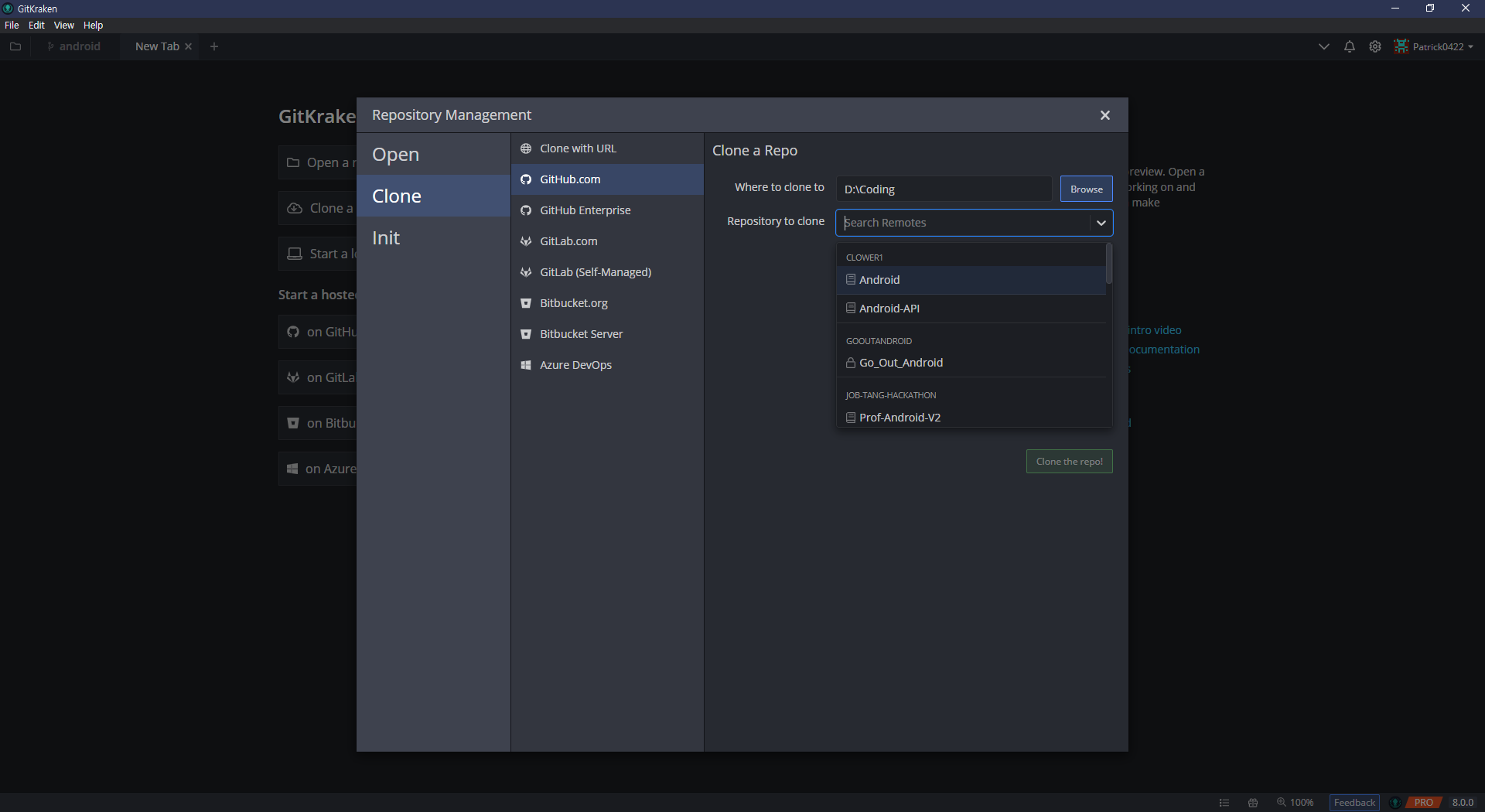Open the View menu
Viewport: 1485px width, 812px height.
click(64, 26)
